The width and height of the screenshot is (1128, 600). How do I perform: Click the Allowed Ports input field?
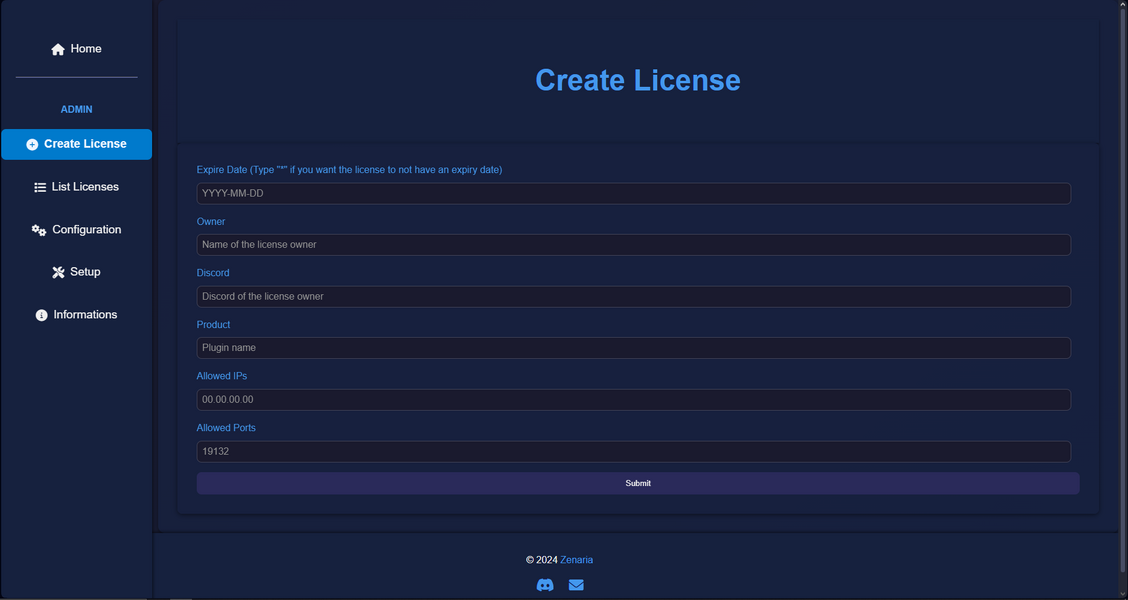(x=633, y=452)
